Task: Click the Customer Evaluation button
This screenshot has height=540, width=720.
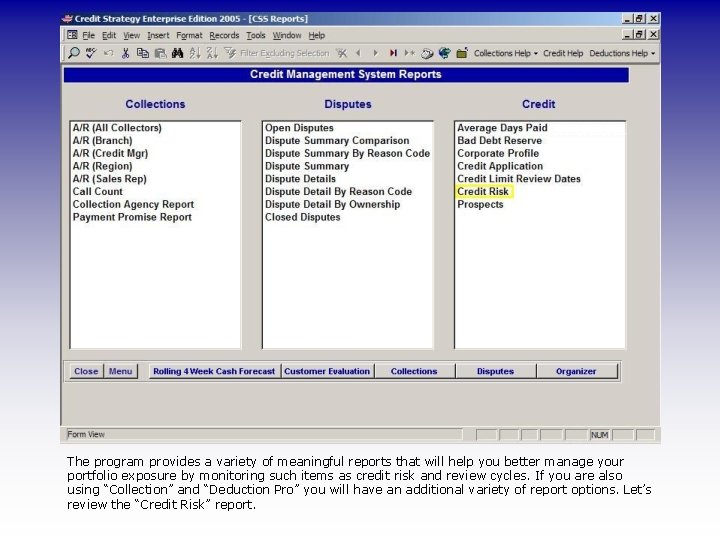Action: [327, 371]
